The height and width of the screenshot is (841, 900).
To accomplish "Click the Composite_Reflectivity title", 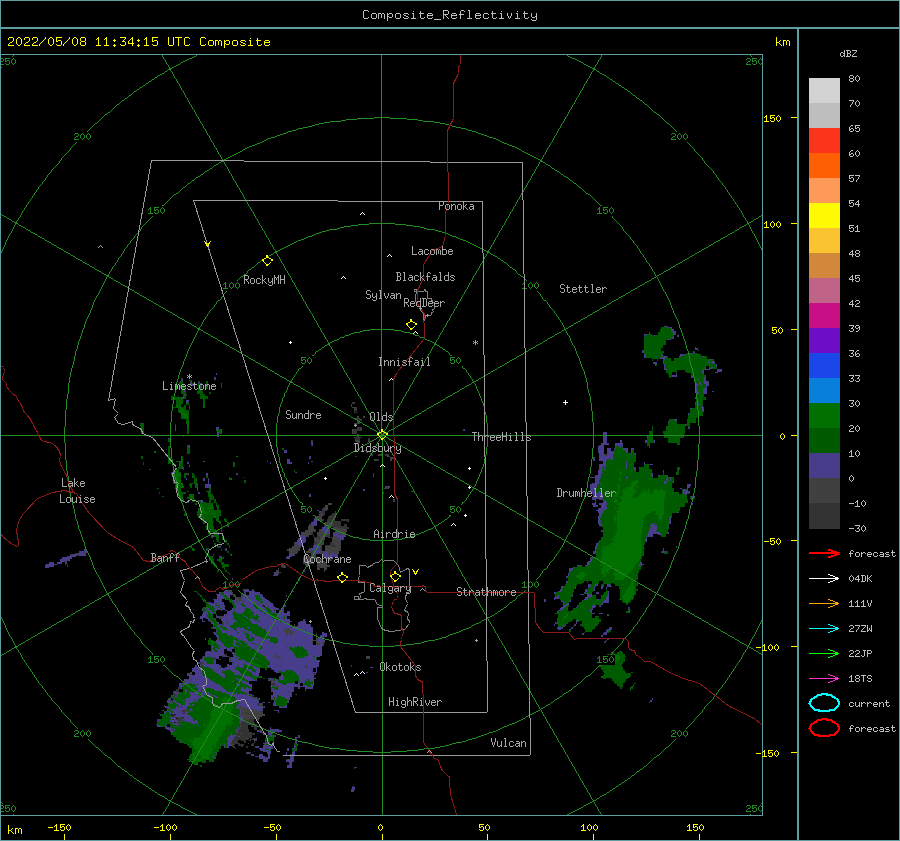I will [x=449, y=15].
